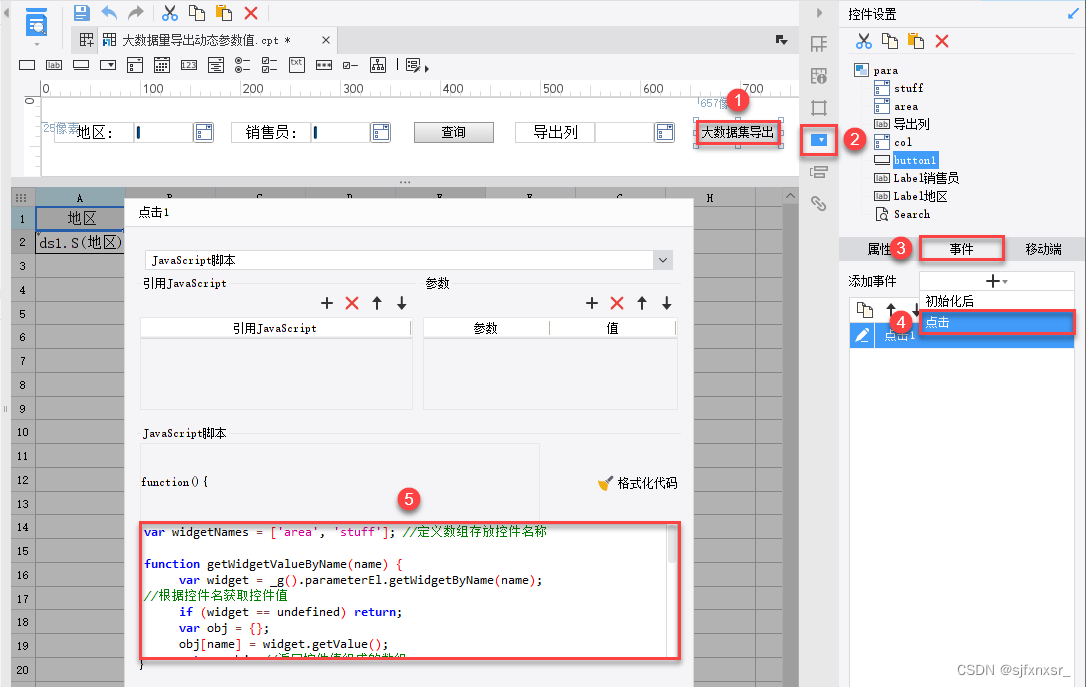Add a parameter with plus icon
1086x687 pixels.
[591, 303]
